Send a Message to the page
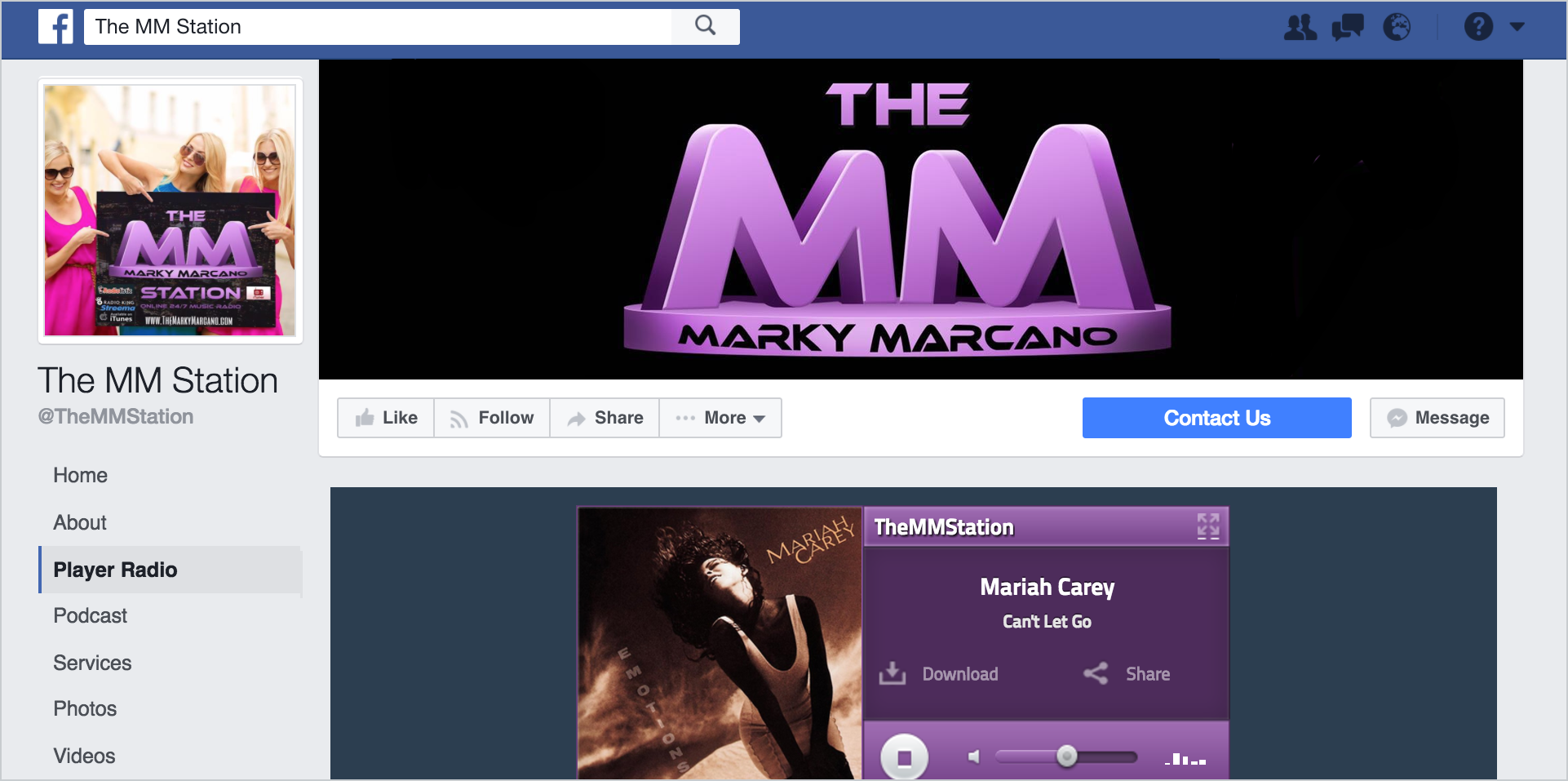Screen dimensions: 1568x781 pos(1437,418)
